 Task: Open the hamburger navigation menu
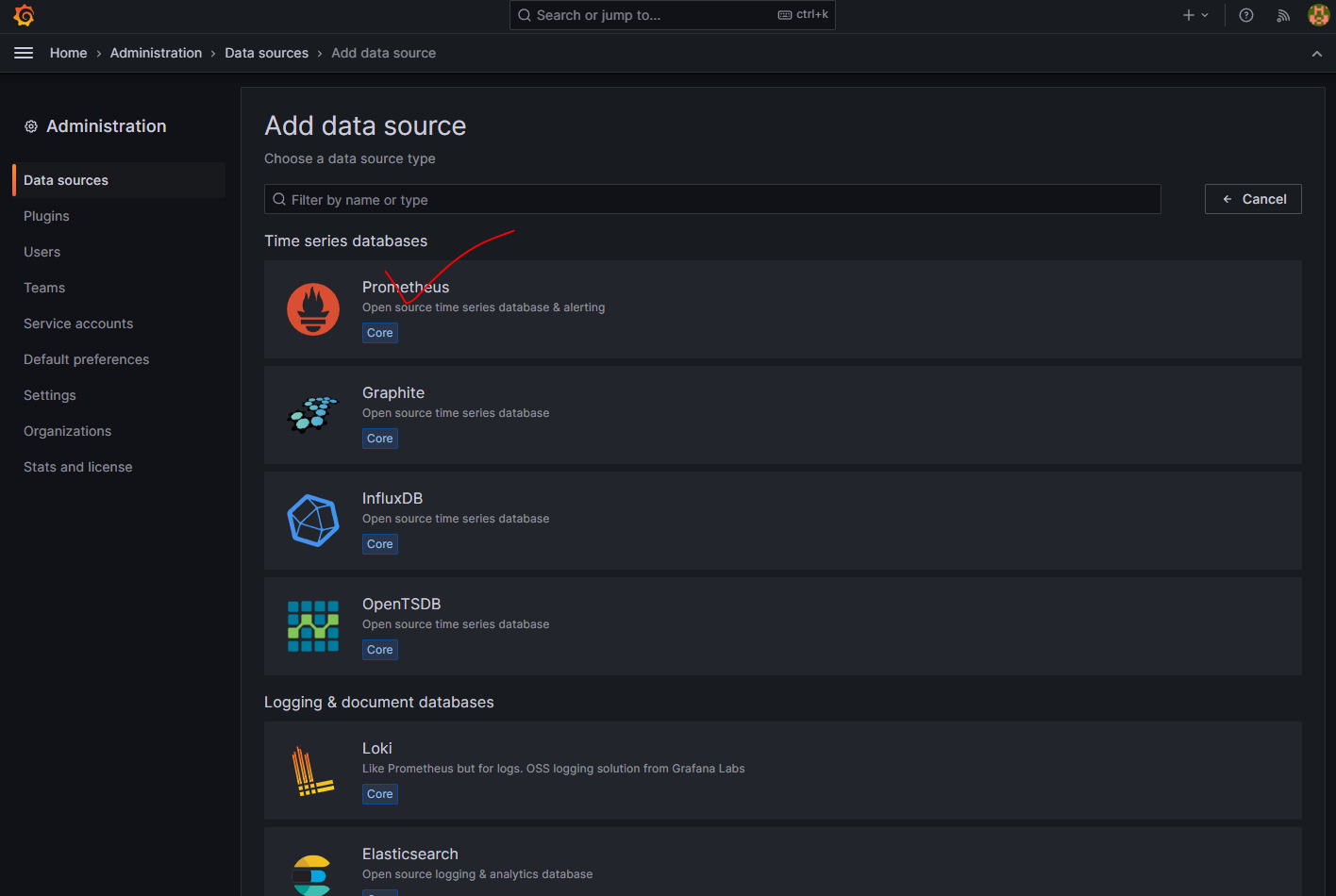[x=24, y=53]
